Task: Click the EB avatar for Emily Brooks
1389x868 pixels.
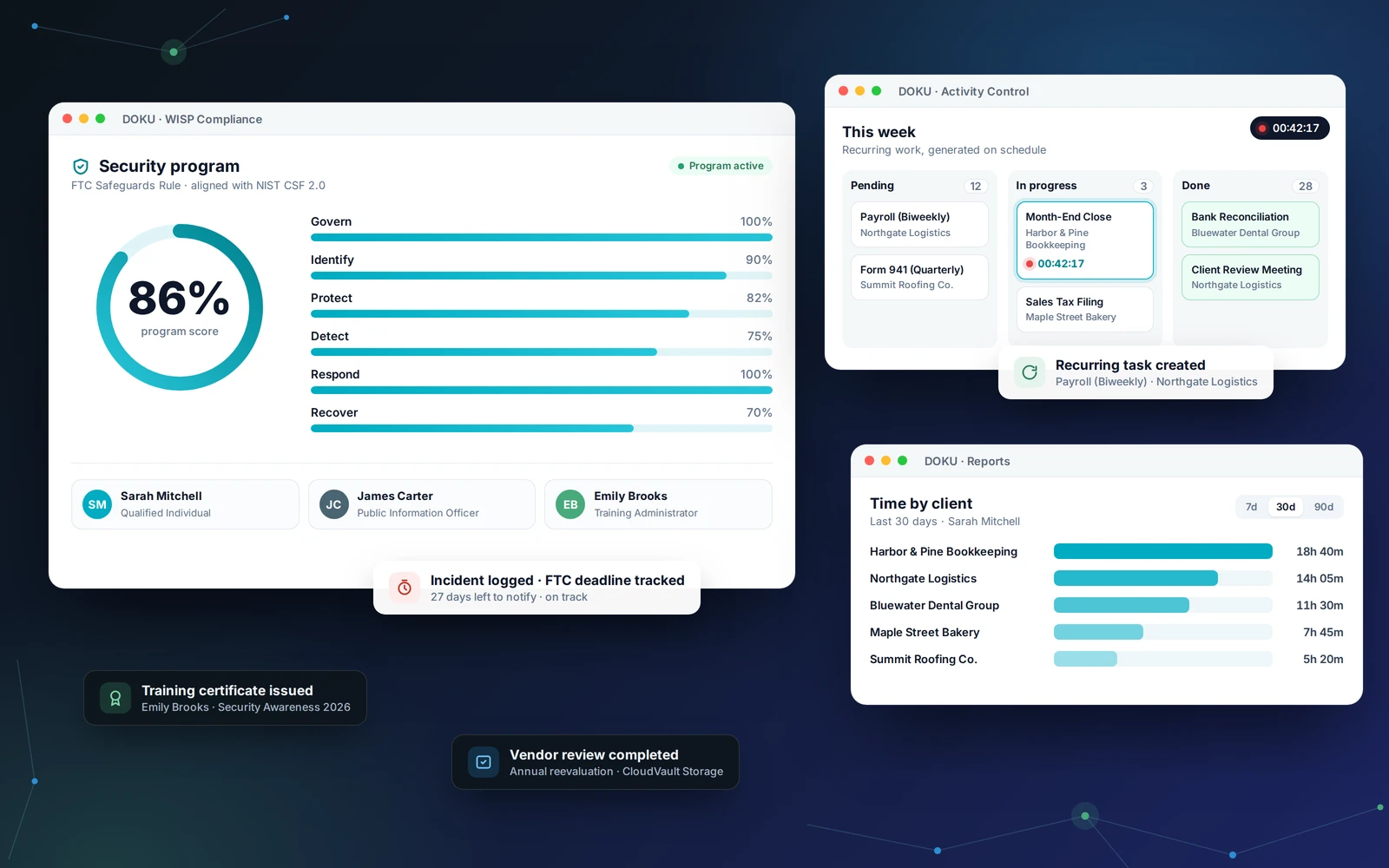Action: (570, 504)
